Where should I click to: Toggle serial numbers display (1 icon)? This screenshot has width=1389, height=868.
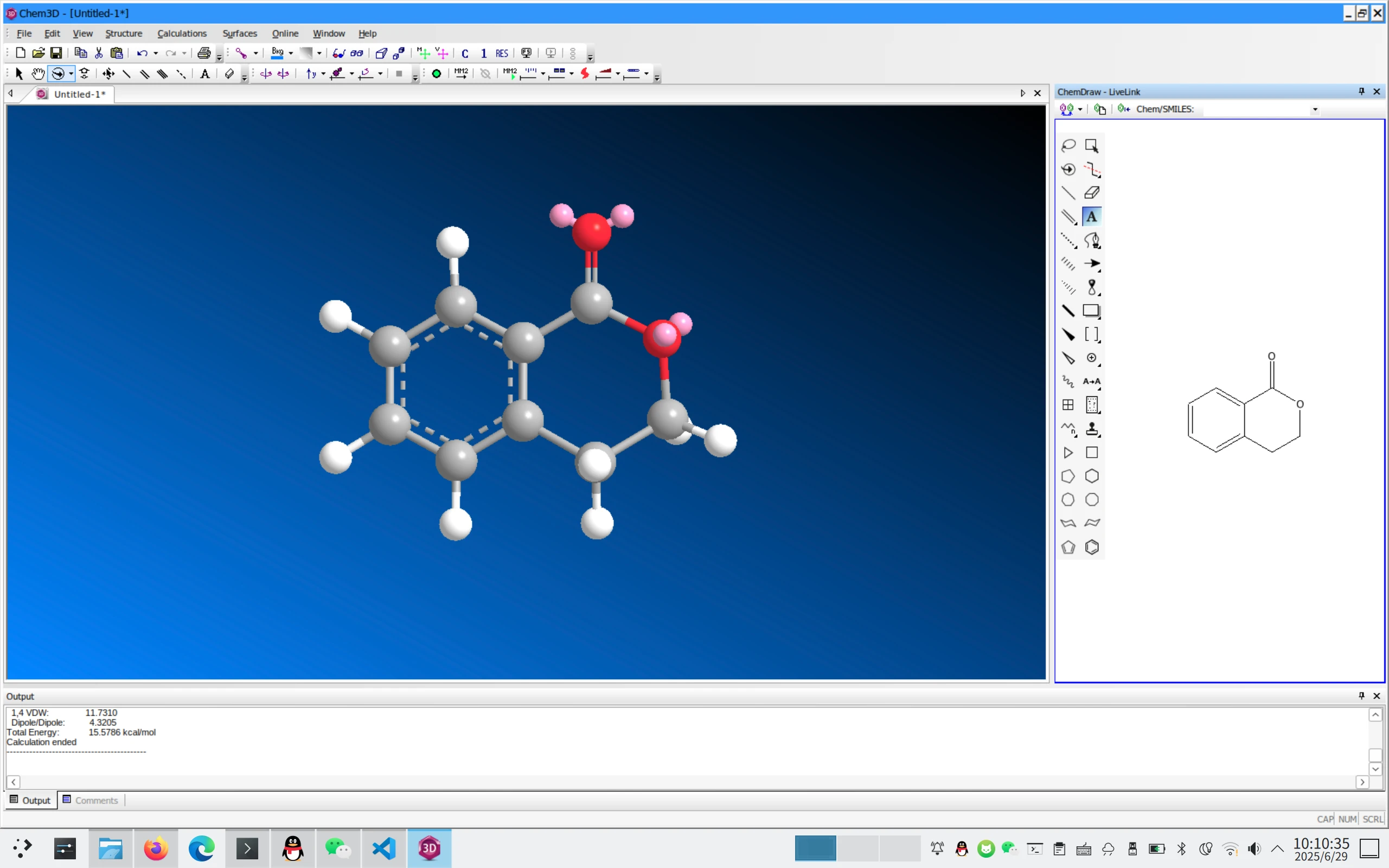(483, 53)
